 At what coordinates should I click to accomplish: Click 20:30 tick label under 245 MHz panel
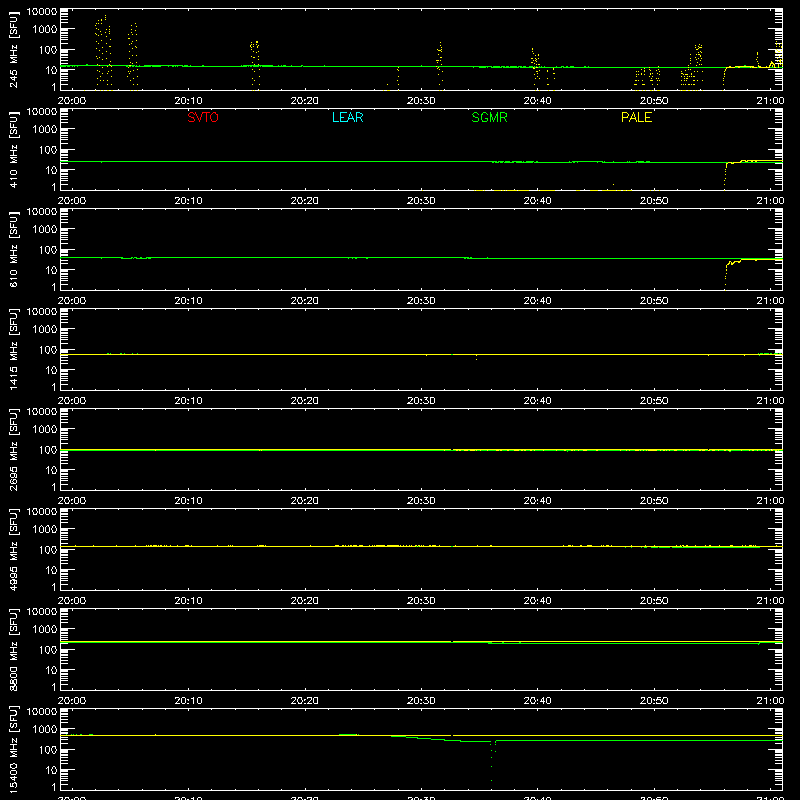421,101
